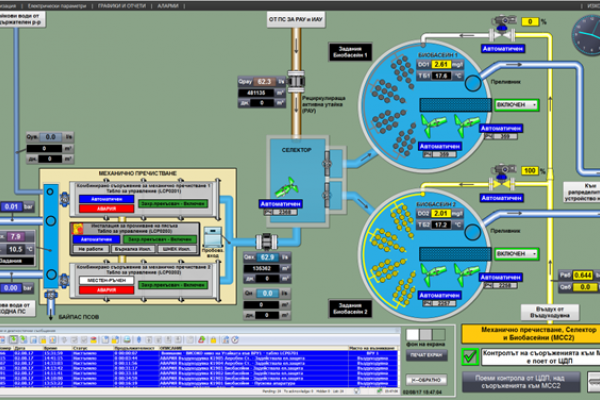Click the Преливник circle in Биобасейн 1
This screenshot has width=600, height=400.
473,83
